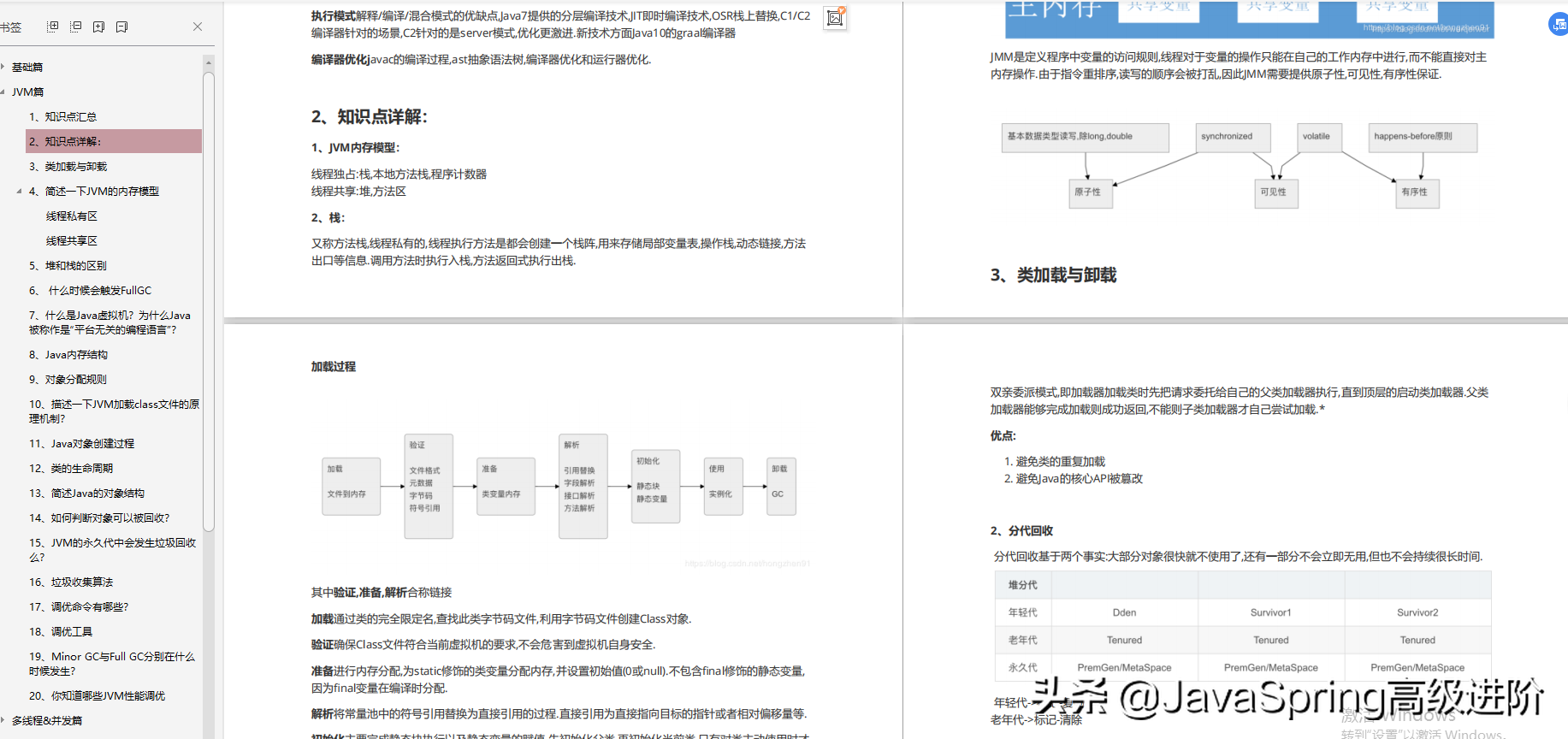Open bookmark 5、堆和栈的区别
This screenshot has height=739, width=1568.
coord(68,265)
